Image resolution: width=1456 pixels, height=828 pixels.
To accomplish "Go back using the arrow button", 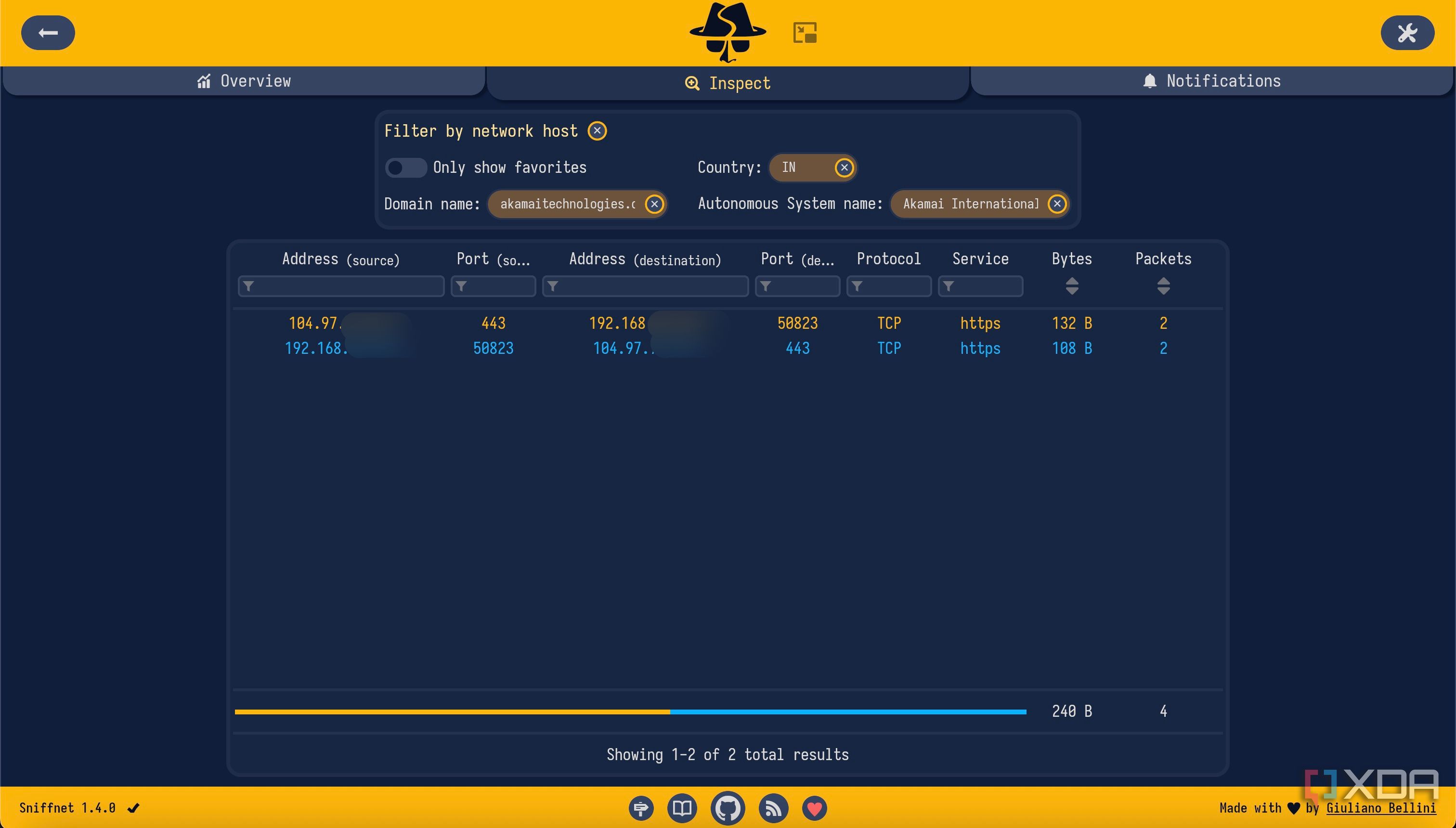I will [x=48, y=33].
